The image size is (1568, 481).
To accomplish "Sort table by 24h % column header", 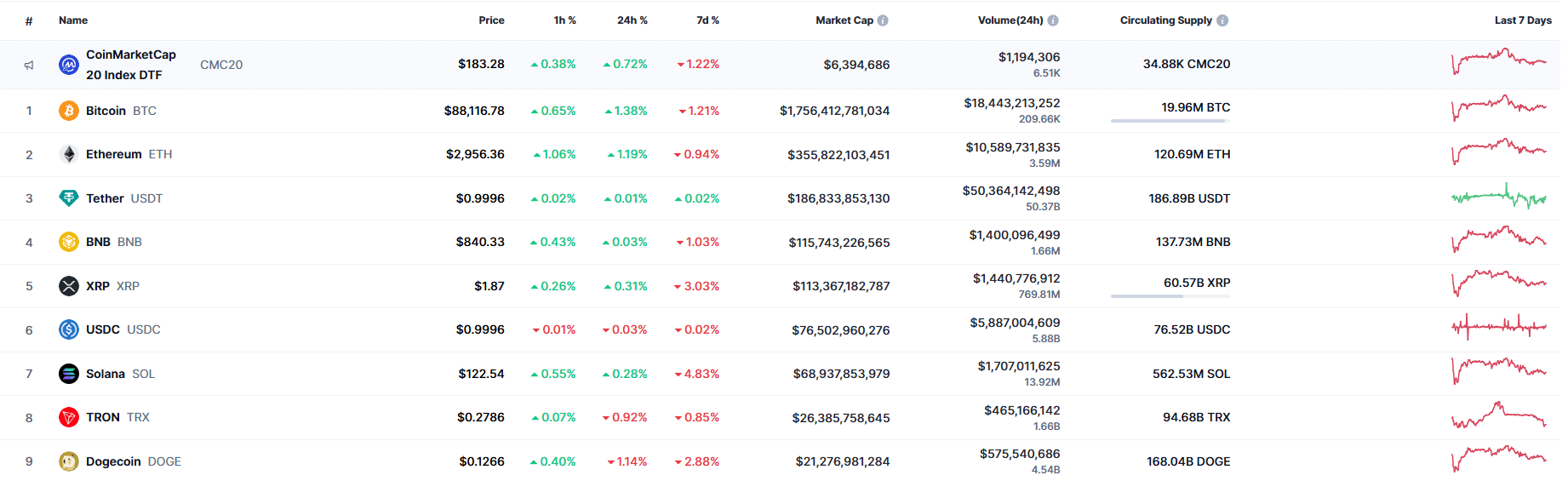I will [632, 20].
